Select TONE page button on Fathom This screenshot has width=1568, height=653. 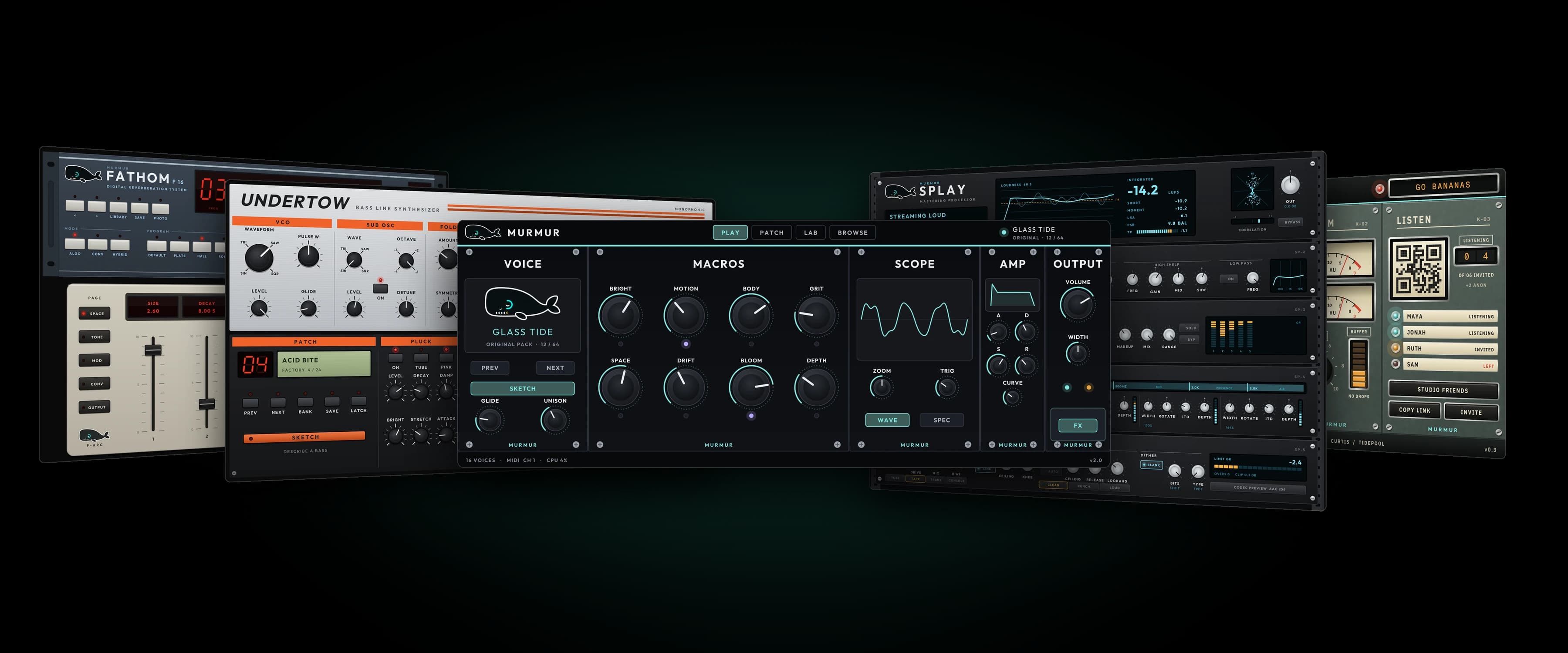[x=94, y=337]
